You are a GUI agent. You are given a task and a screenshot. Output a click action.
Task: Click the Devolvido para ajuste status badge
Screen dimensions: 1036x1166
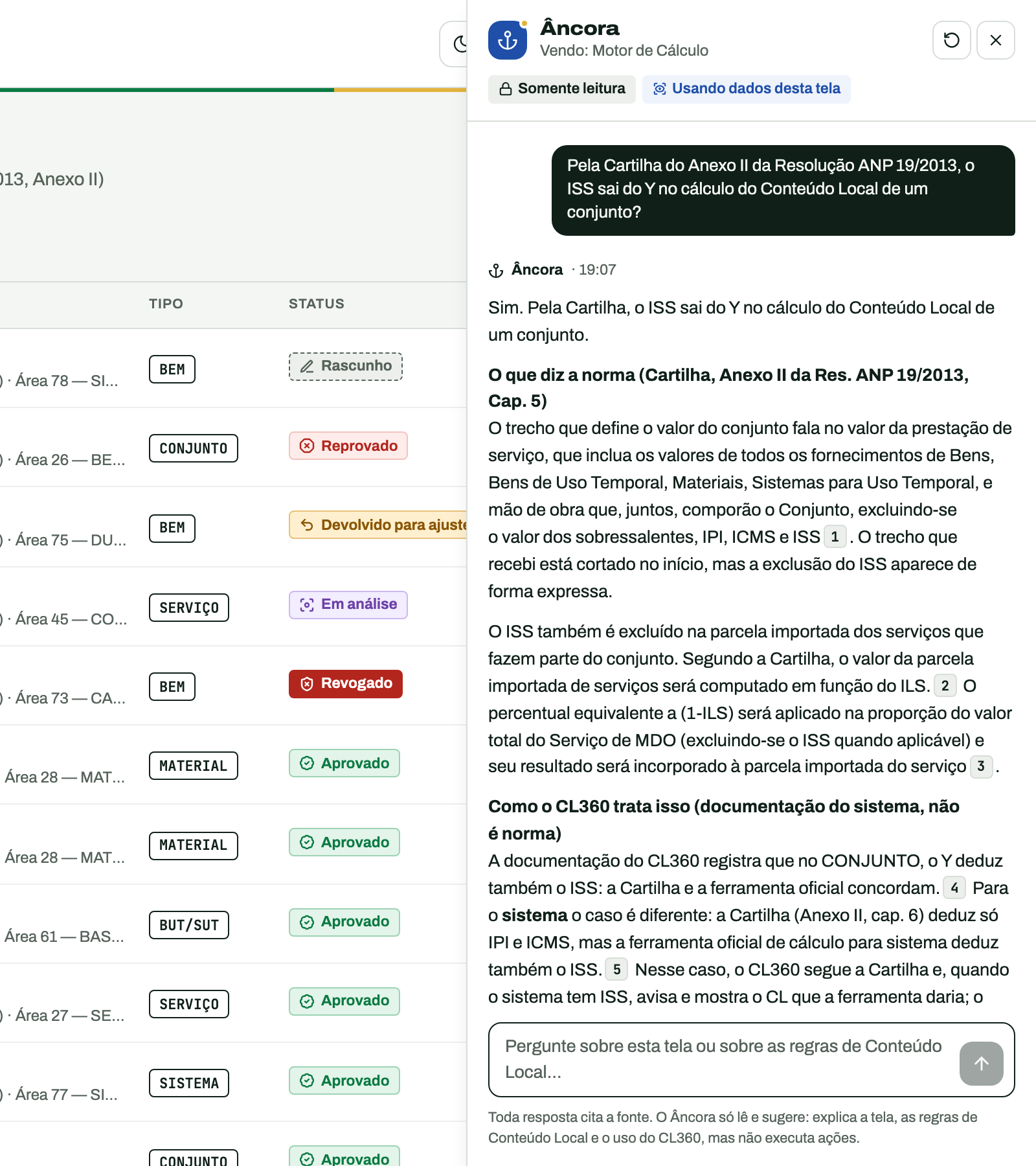(378, 525)
